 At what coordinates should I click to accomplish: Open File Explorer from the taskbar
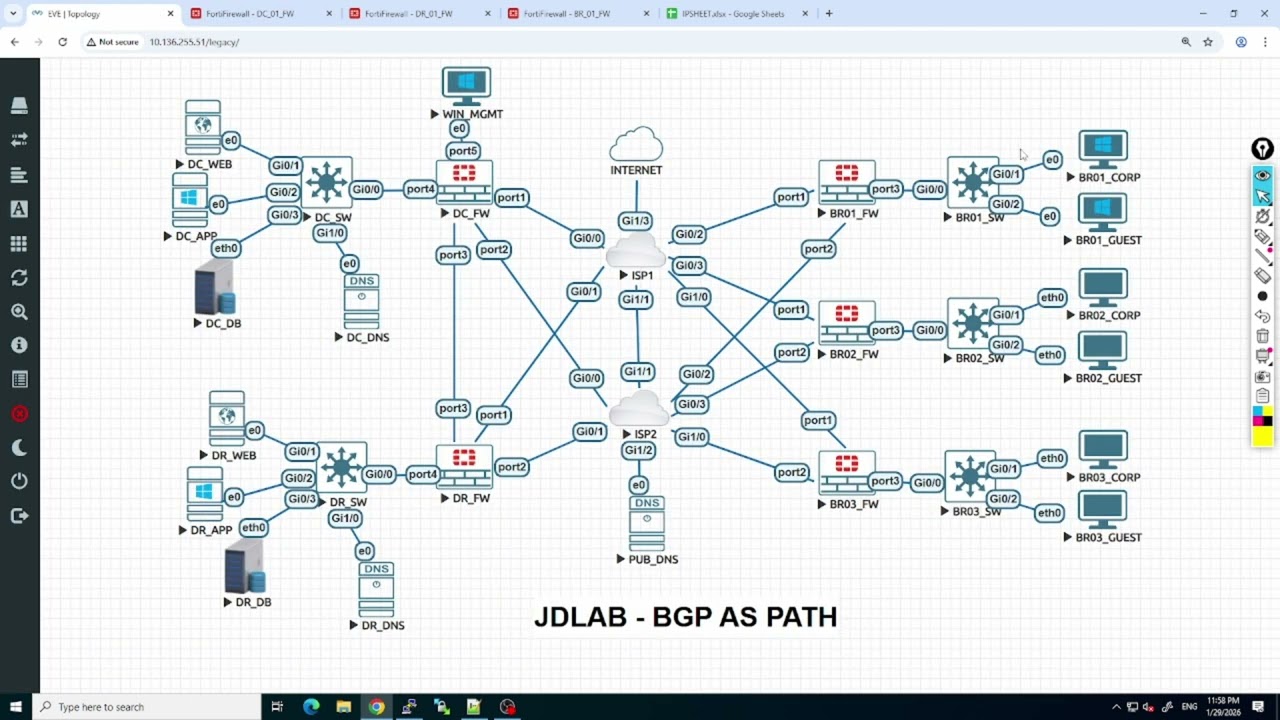(x=343, y=707)
